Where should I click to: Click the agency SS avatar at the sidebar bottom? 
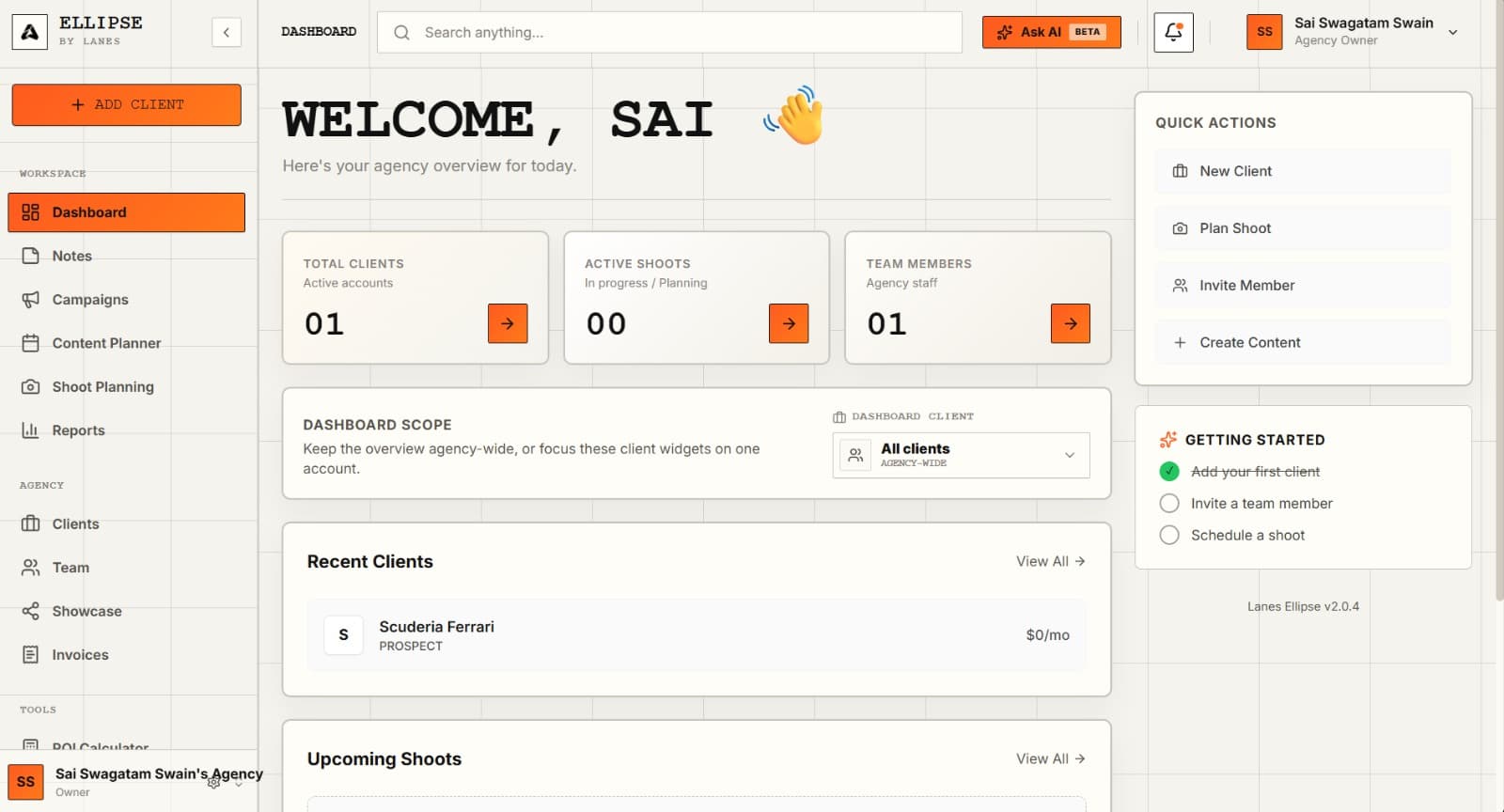click(25, 782)
